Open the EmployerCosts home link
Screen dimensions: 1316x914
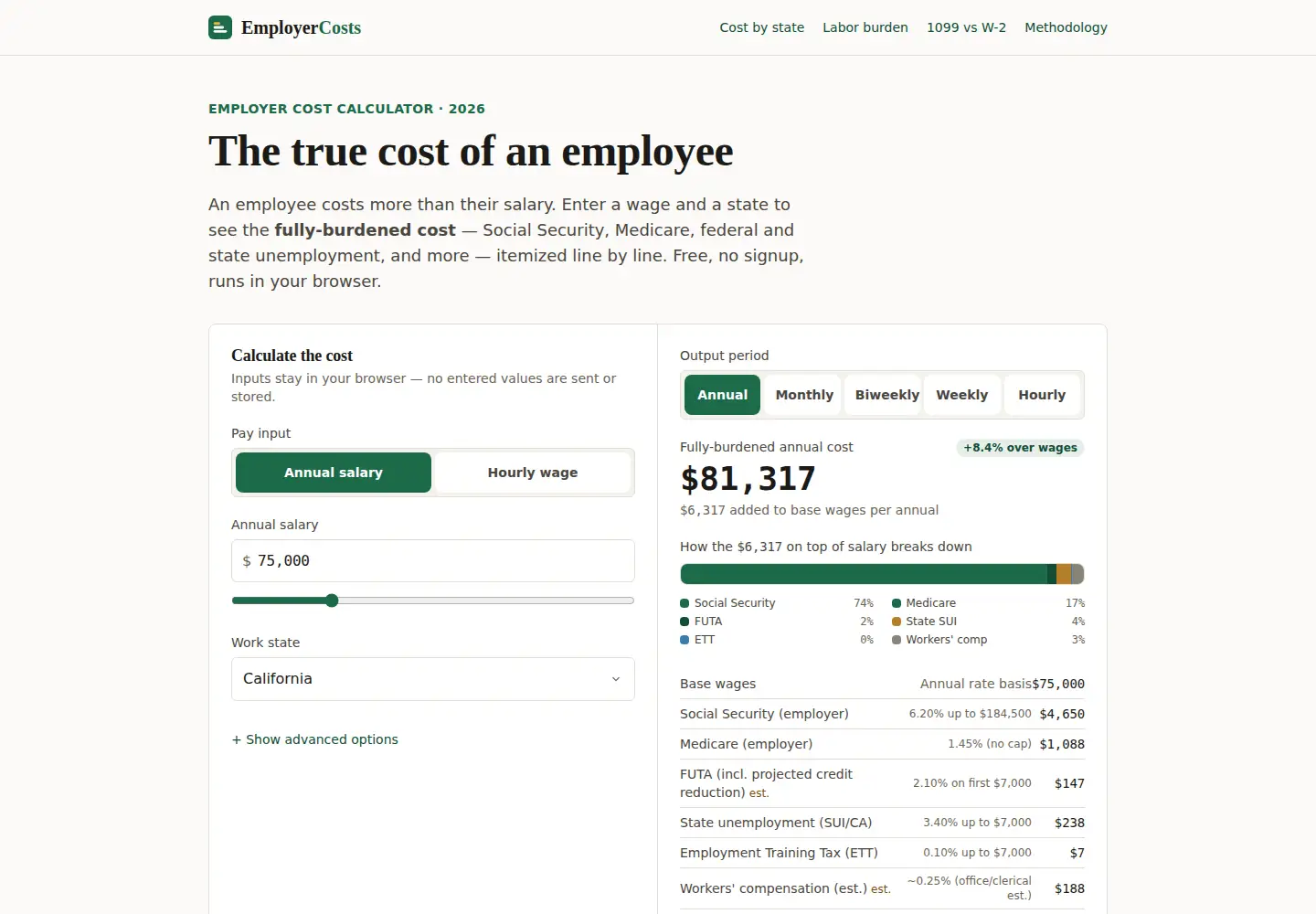tap(284, 27)
